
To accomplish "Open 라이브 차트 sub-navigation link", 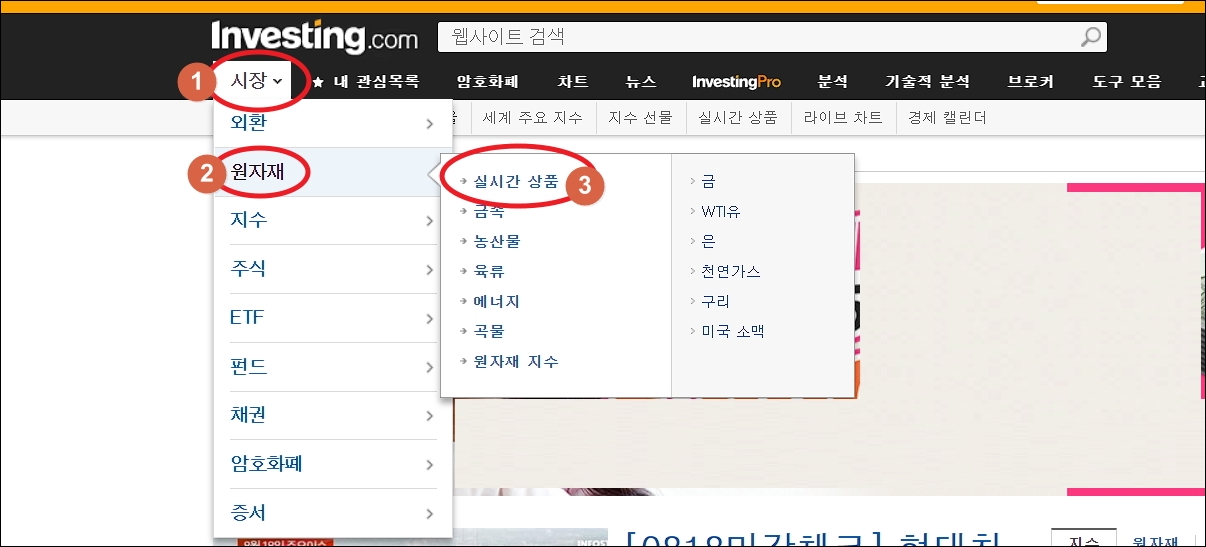I will coord(843,118).
